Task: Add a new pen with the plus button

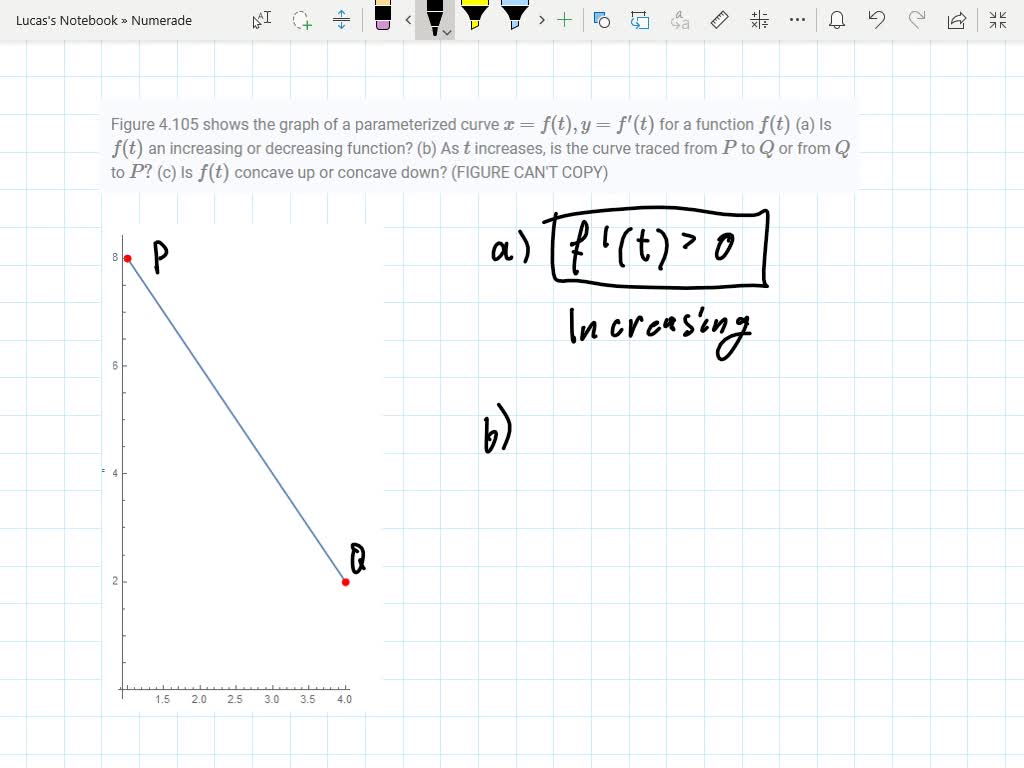Action: pyautogui.click(x=563, y=20)
